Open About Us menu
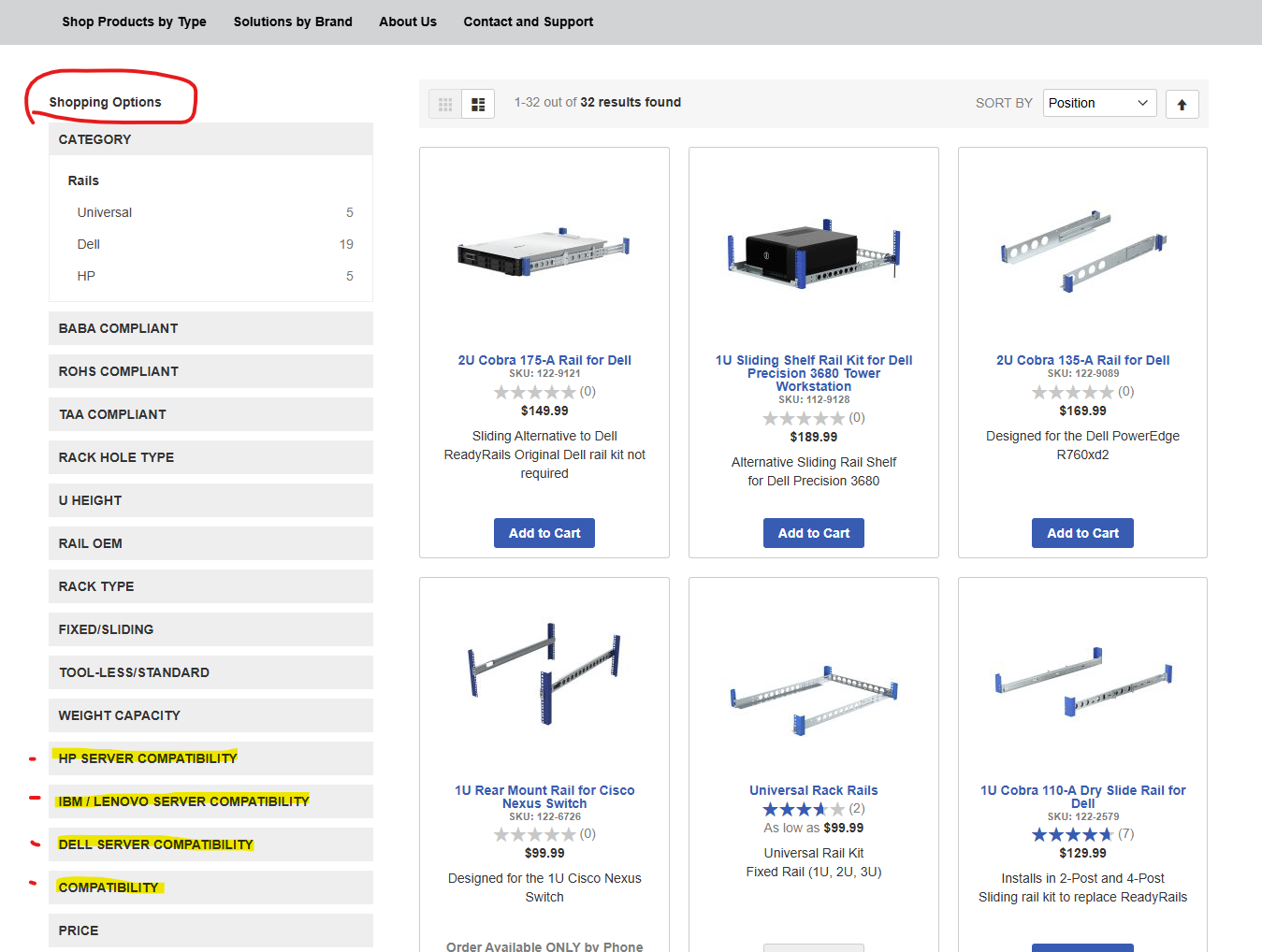Viewport: 1262px width, 952px height. tap(408, 22)
